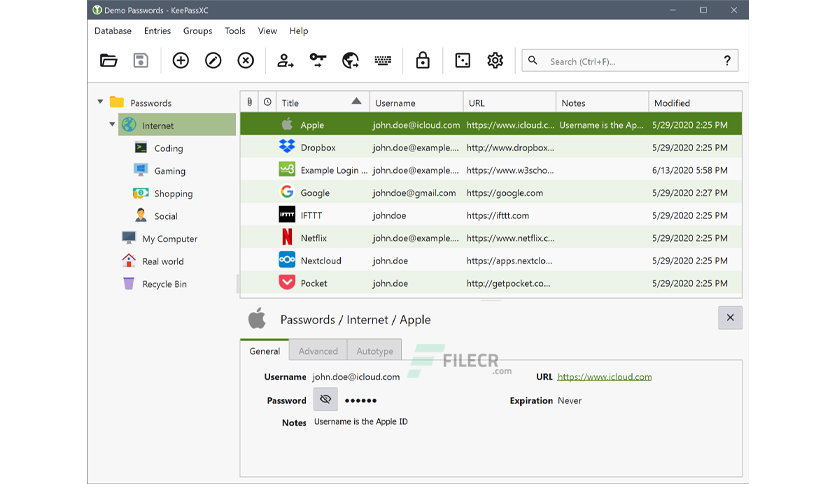Open password generator dice icon
The width and height of the screenshot is (836, 484).
463,60
